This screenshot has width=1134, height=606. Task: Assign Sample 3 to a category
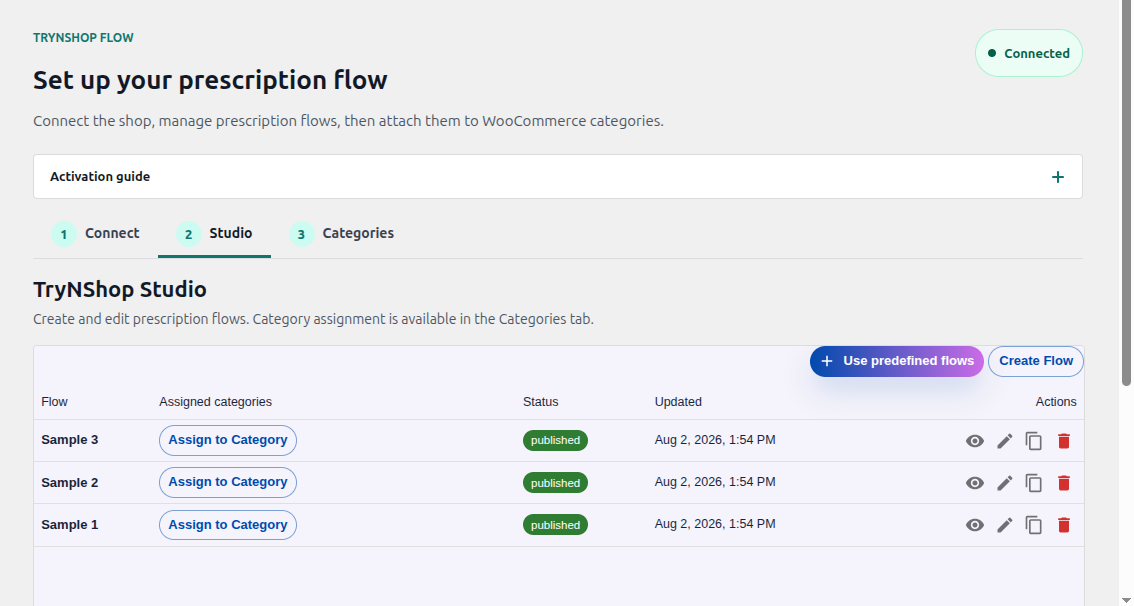click(x=228, y=440)
